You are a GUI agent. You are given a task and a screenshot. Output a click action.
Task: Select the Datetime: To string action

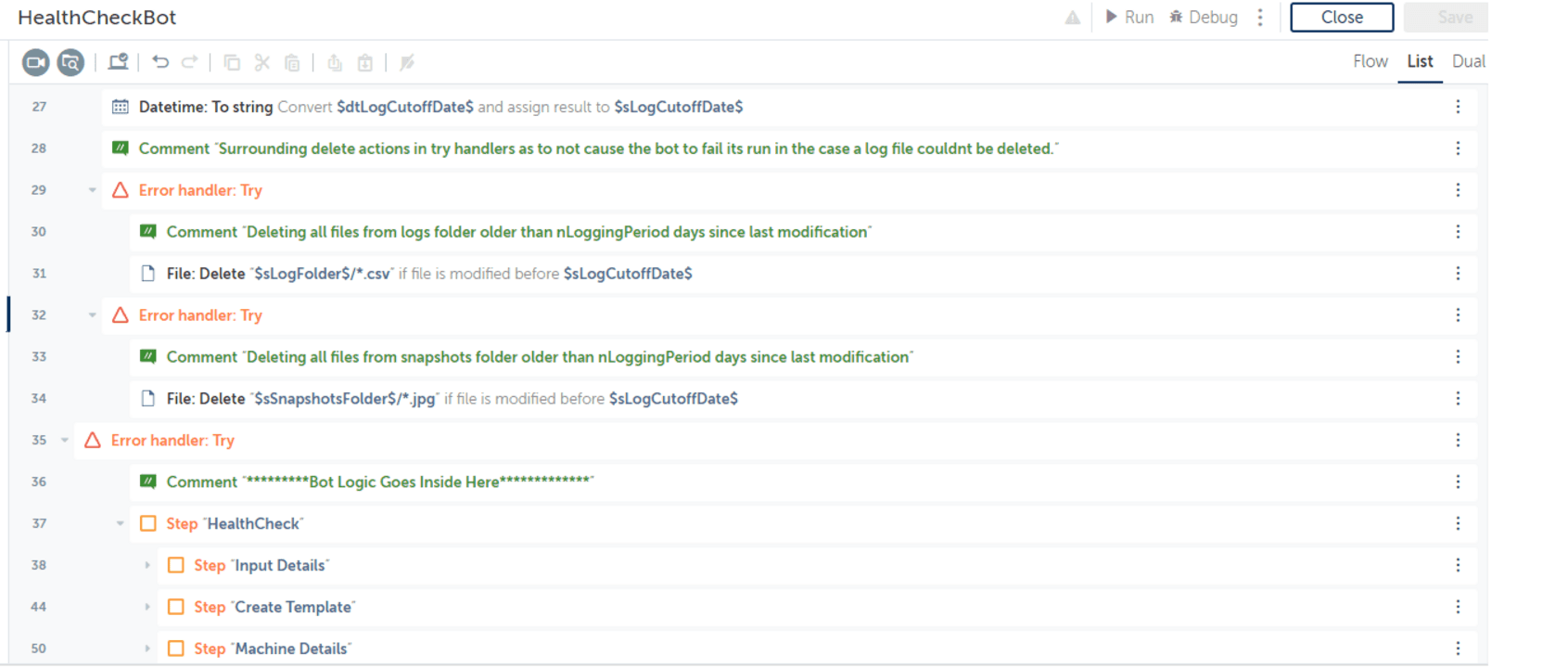[x=789, y=107]
